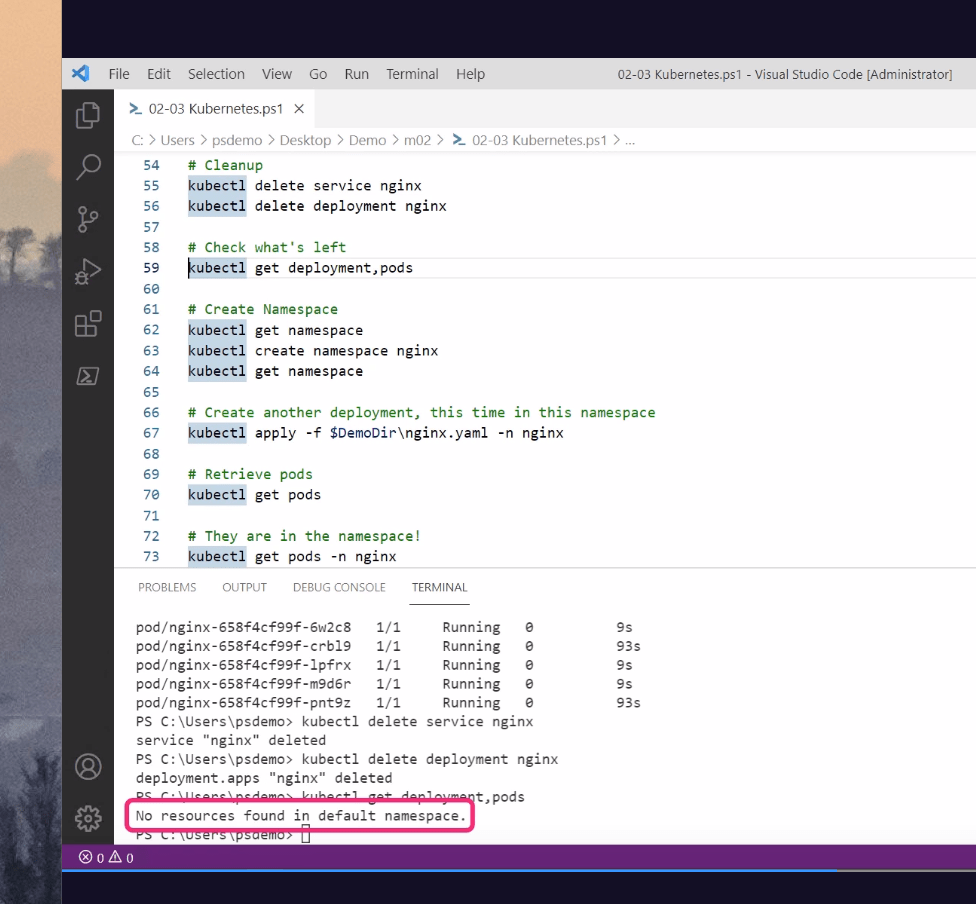Click the m02 breadcrumb segment
Screen dimensions: 976x904
418,140
